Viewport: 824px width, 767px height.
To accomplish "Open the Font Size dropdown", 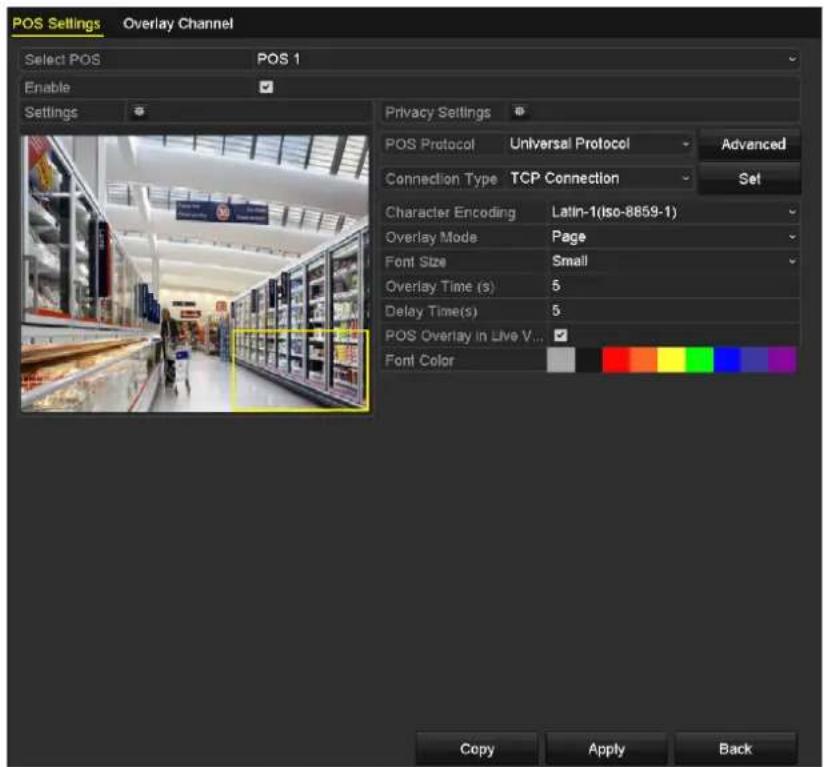I will click(673, 262).
